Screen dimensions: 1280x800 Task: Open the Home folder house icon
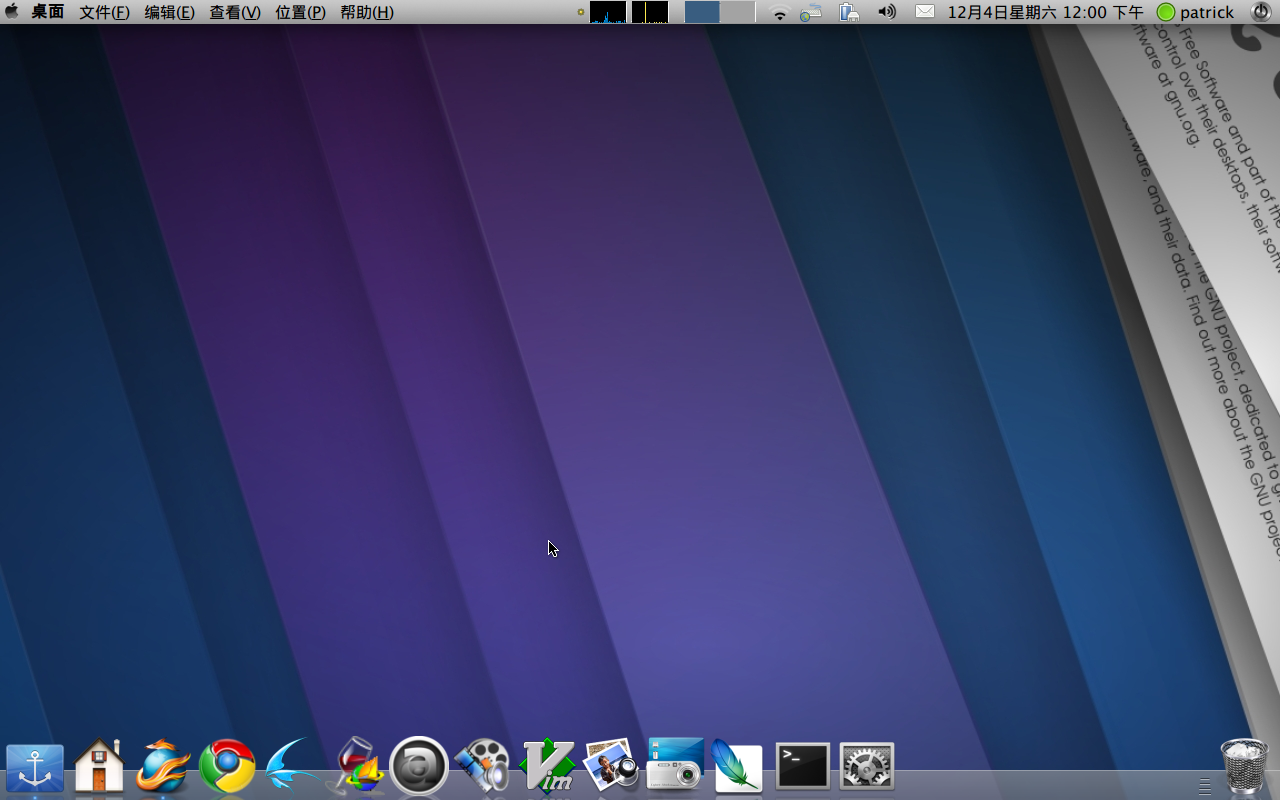coord(99,766)
